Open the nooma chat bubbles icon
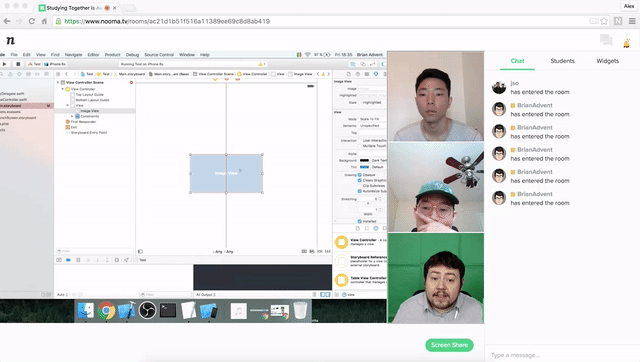The height and width of the screenshot is (362, 640). coord(606,40)
